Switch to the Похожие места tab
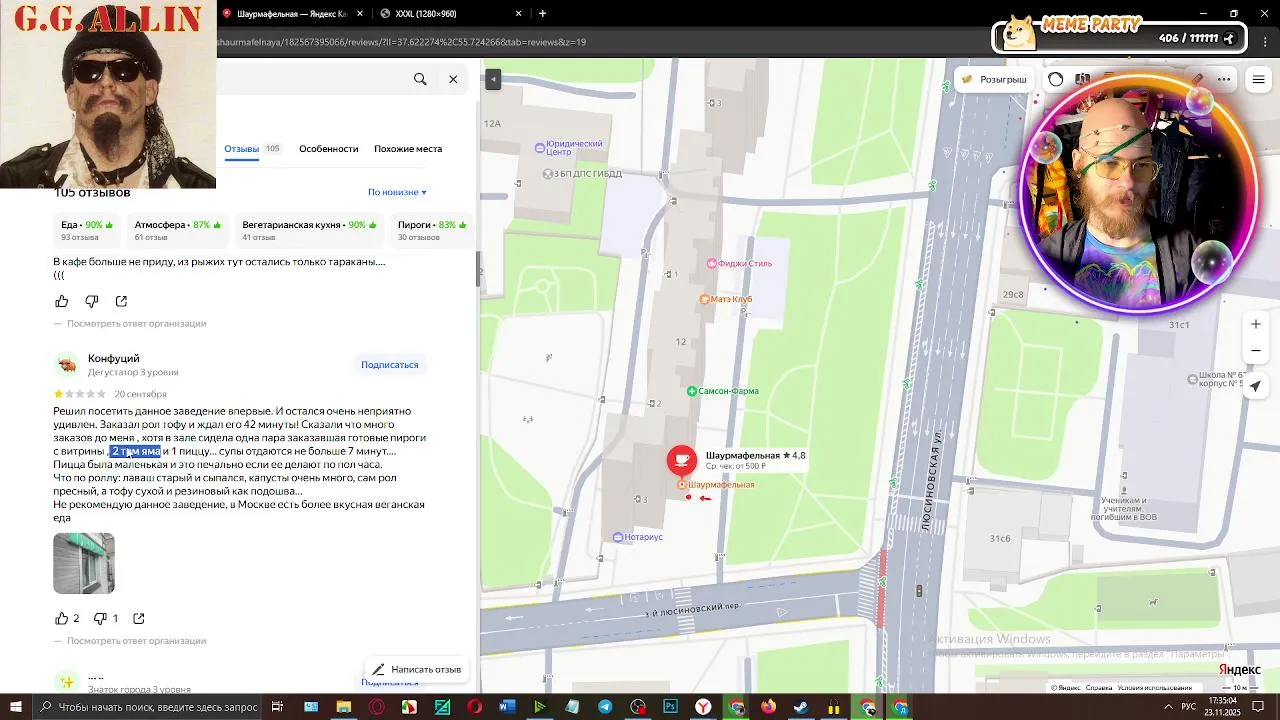This screenshot has height=720, width=1280. click(408, 149)
